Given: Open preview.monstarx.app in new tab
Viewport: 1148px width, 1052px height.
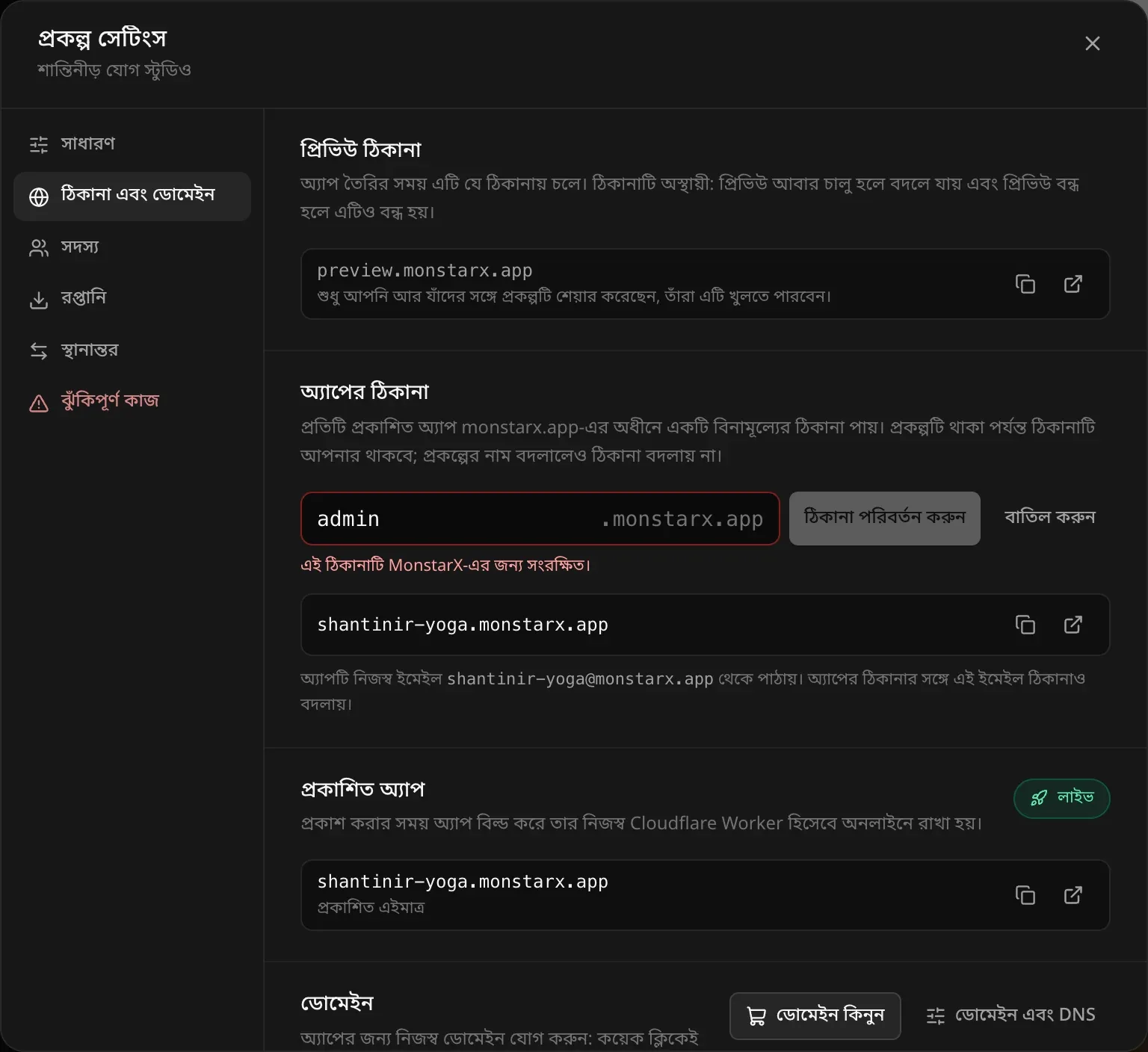Looking at the screenshot, I should point(1073,284).
